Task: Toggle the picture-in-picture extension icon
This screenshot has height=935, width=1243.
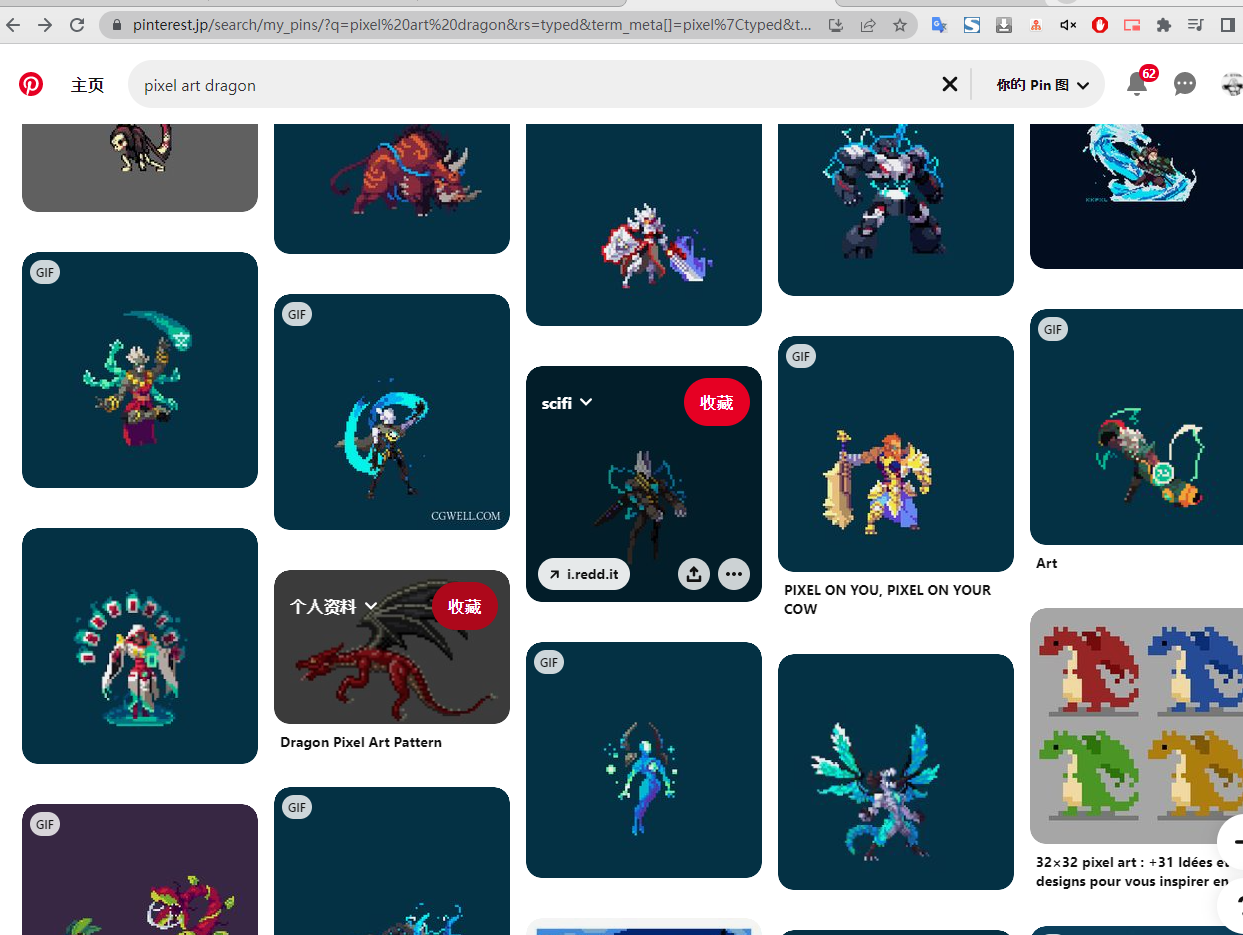Action: pos(1132,25)
